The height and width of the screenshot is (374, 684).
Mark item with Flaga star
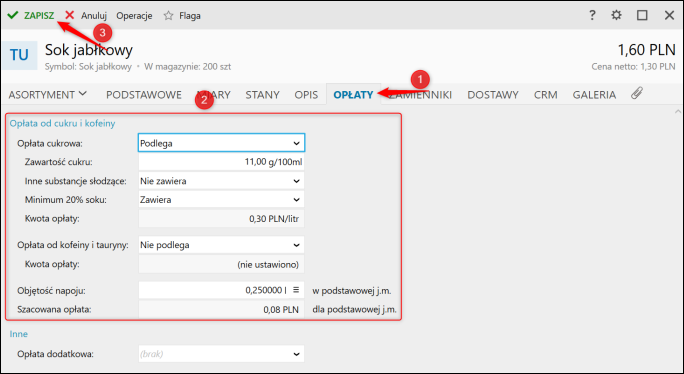click(x=182, y=16)
